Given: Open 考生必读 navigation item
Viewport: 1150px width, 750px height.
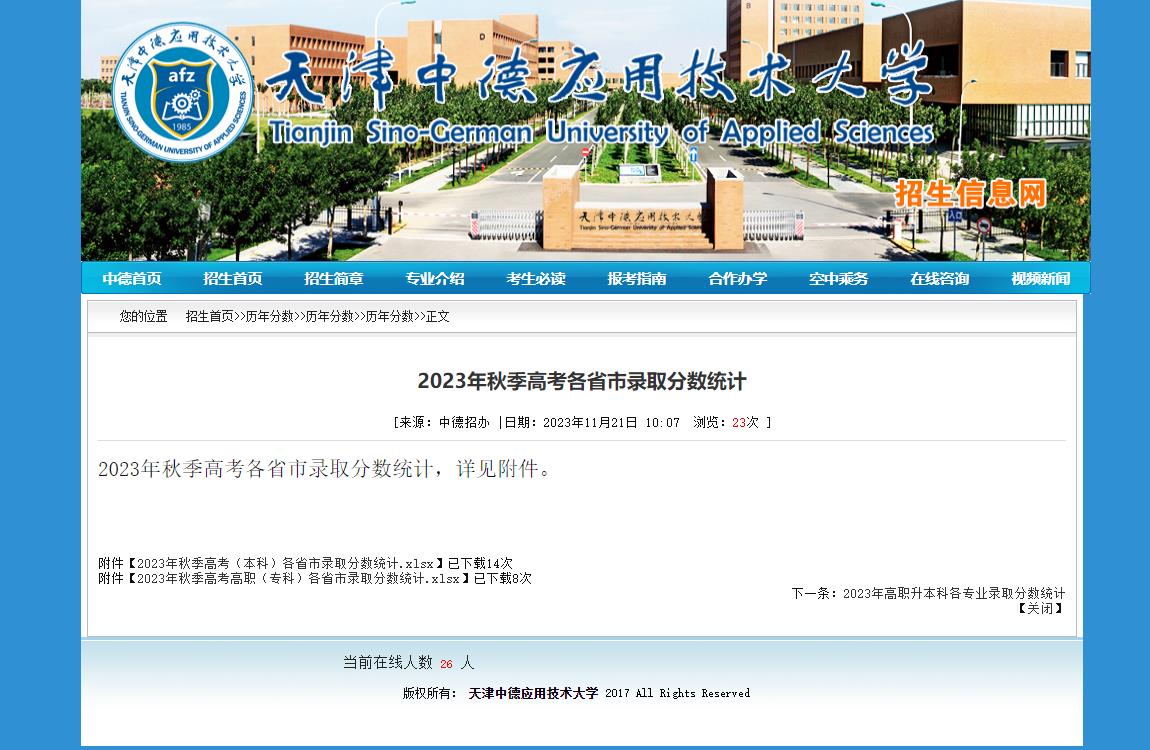Looking at the screenshot, I should pyautogui.click(x=536, y=279).
